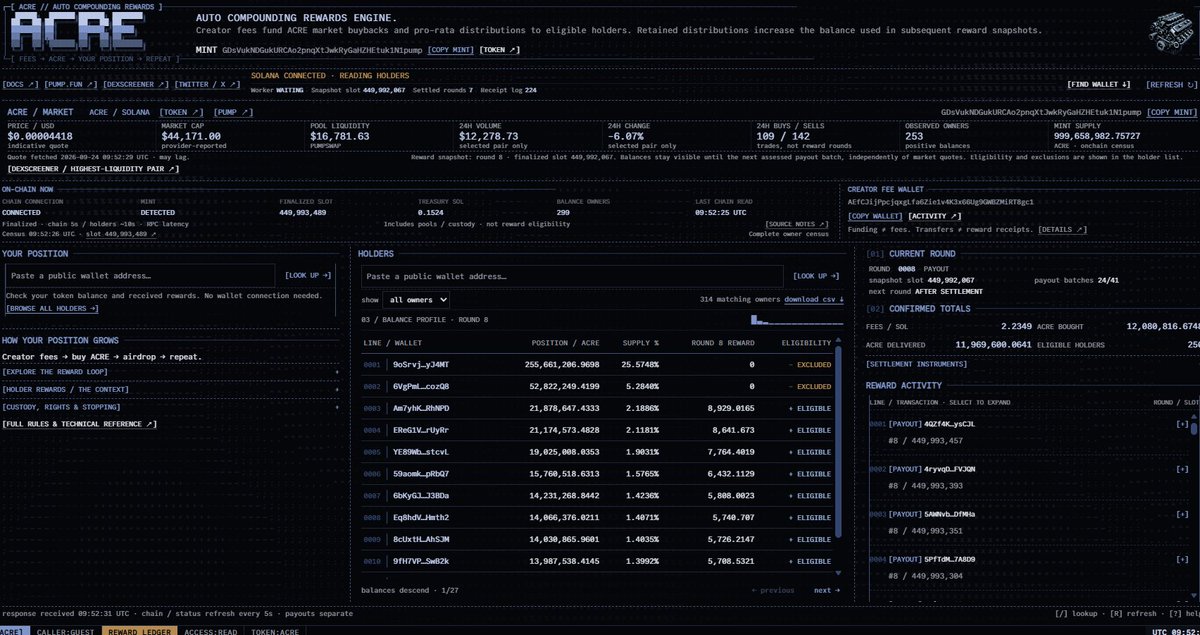Screen dimensions: 1200x635
Task: Open the PUMP.FUN link
Action: (71, 85)
